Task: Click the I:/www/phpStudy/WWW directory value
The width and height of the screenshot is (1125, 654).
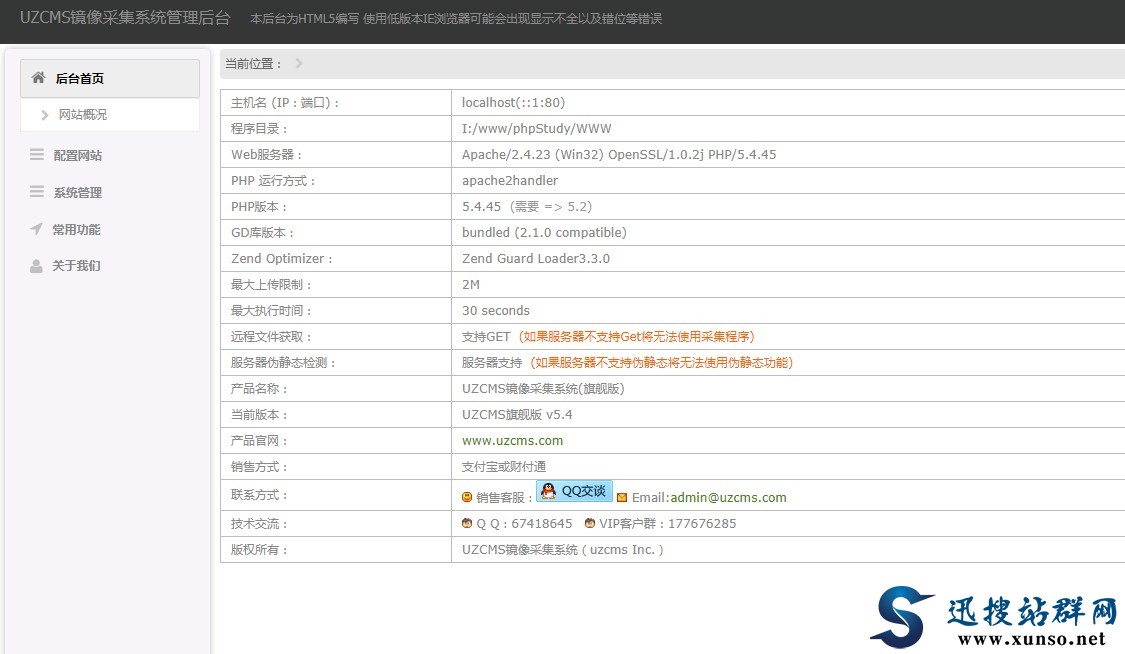Action: point(537,128)
